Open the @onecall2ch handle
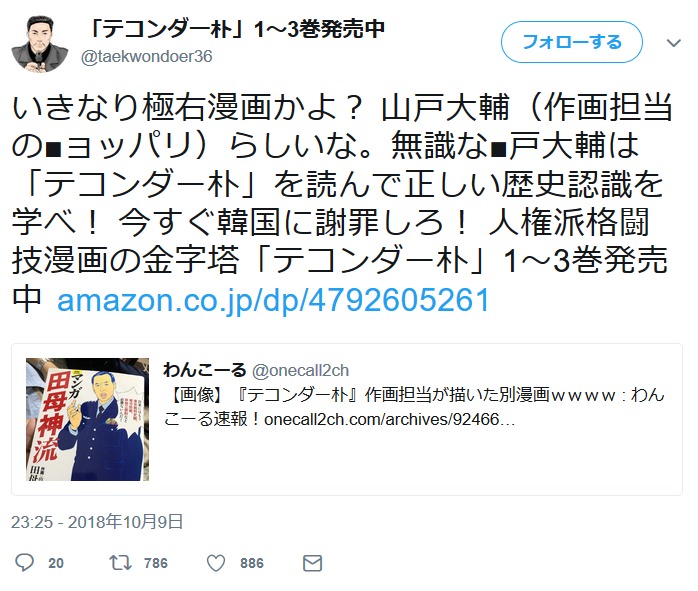This screenshot has height=591, width=698. point(300,370)
